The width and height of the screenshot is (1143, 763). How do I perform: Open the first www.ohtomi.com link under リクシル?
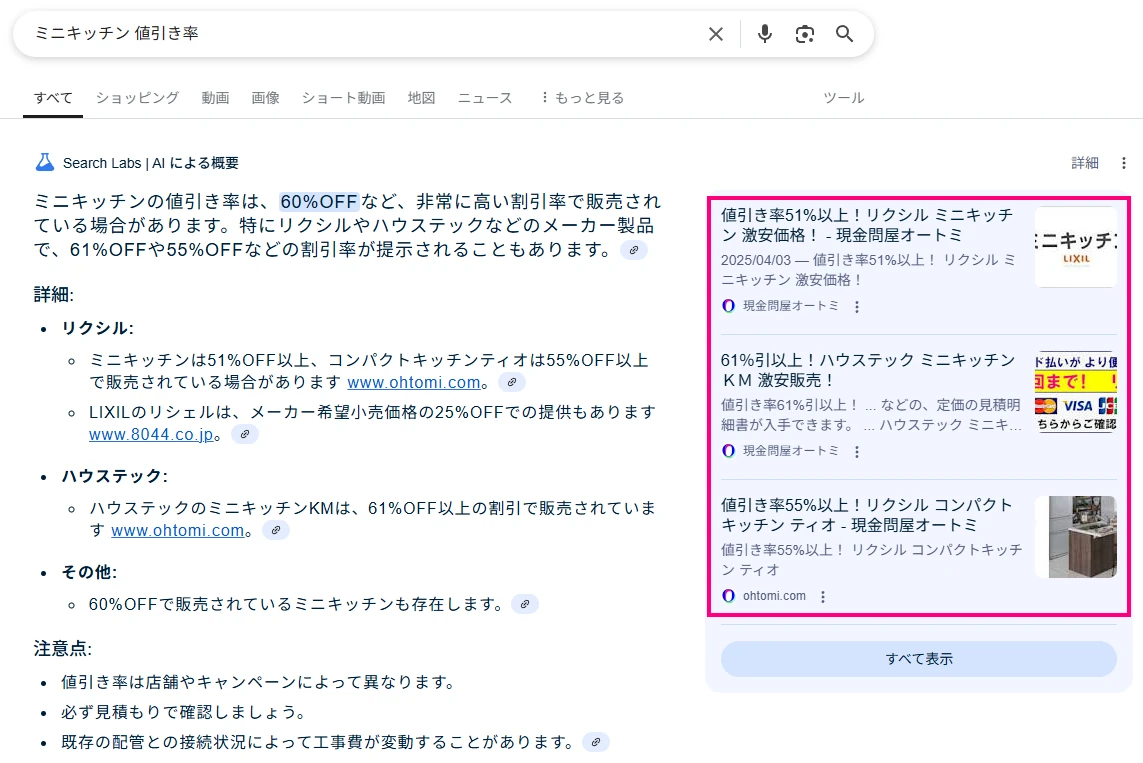(x=413, y=383)
